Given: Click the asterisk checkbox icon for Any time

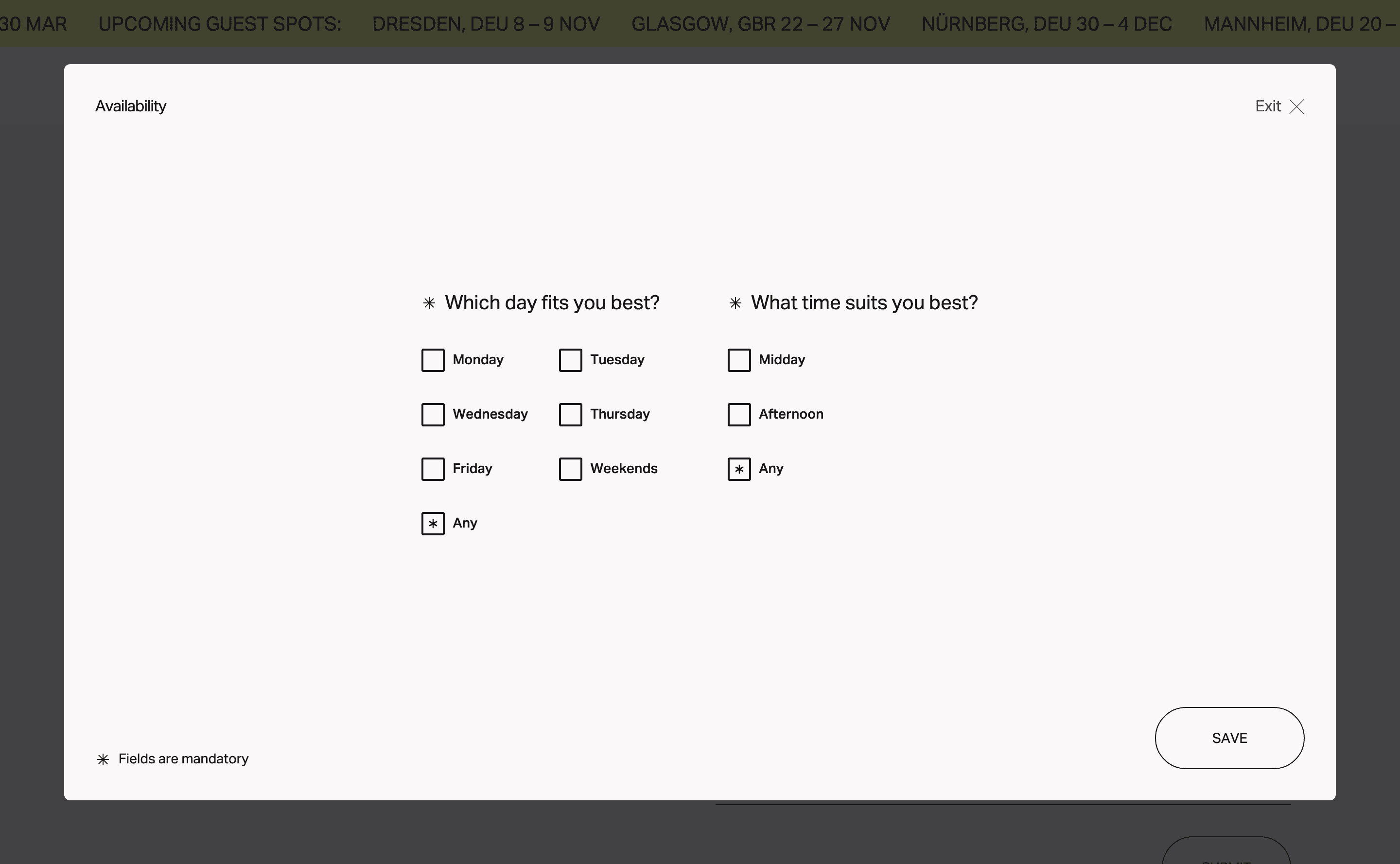Looking at the screenshot, I should coord(739,468).
